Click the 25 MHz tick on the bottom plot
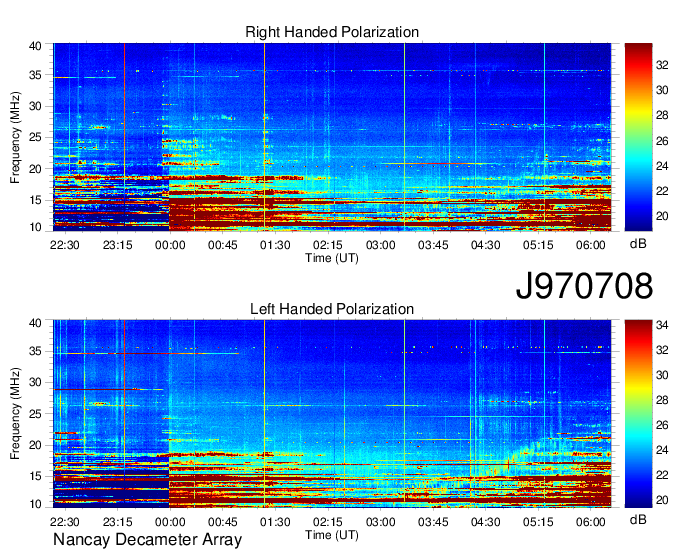Screen dimensions: 680x552 coord(35,414)
